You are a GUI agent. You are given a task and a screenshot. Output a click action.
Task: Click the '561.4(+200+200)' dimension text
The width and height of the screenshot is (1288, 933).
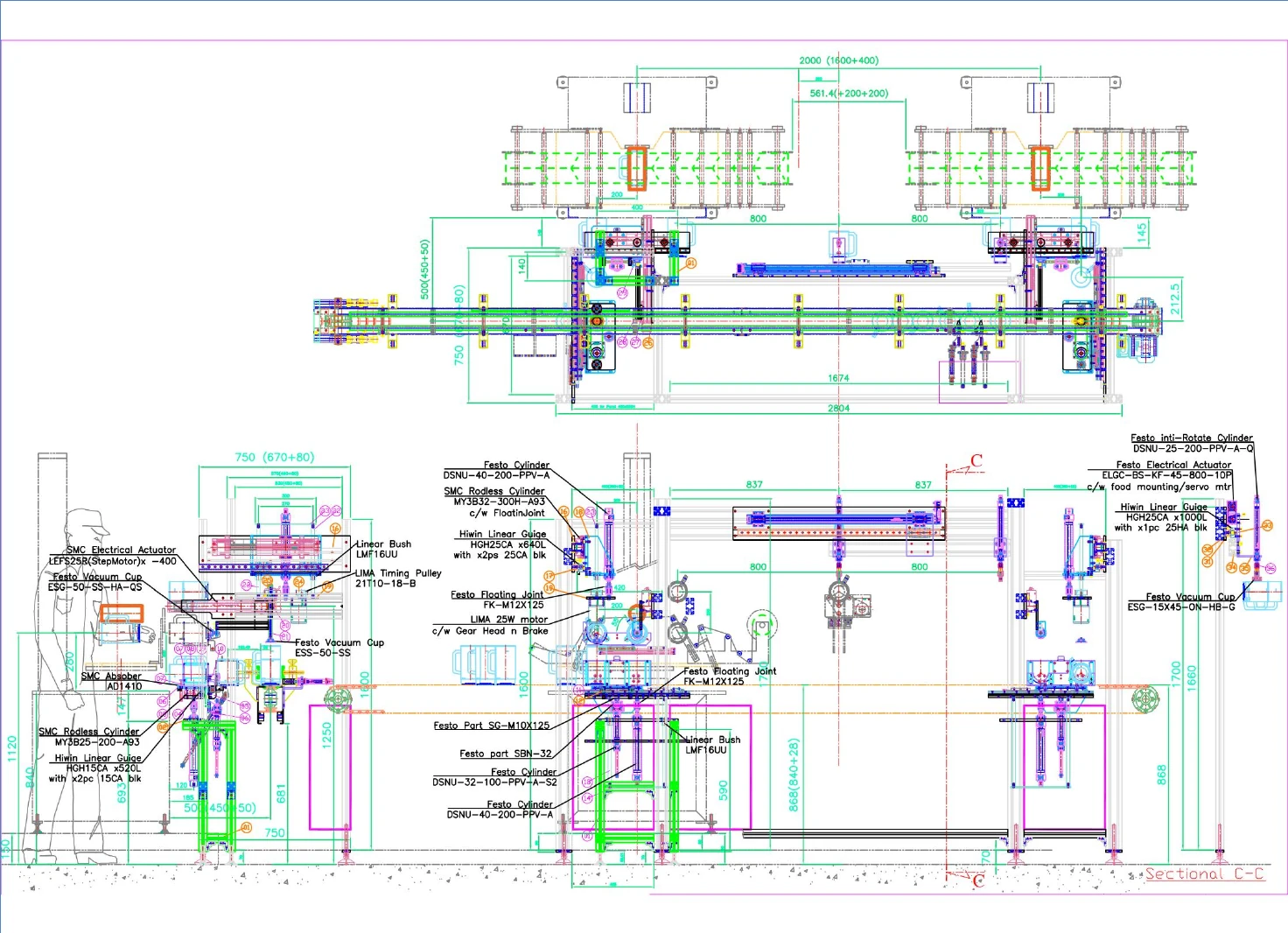(x=849, y=93)
